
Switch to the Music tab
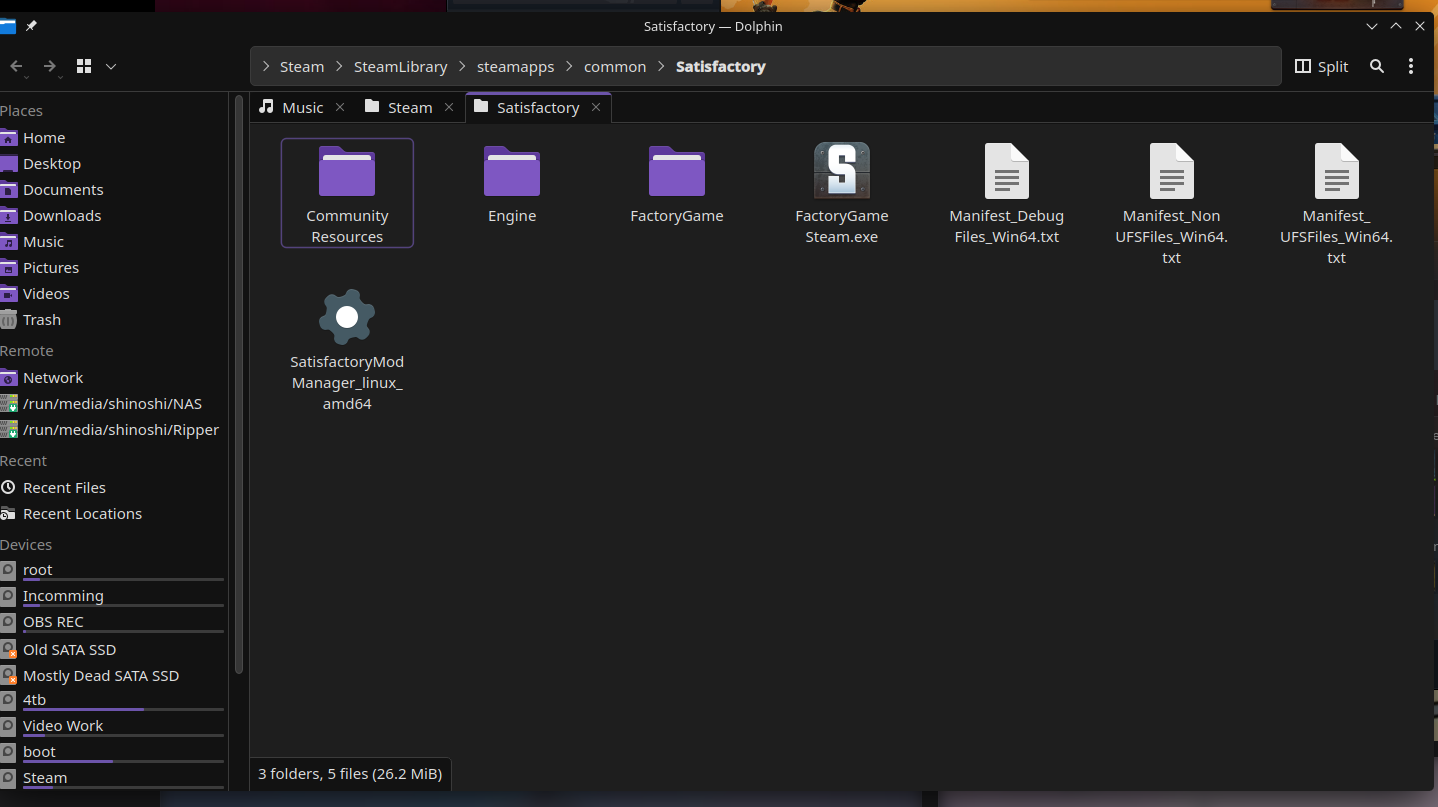[x=302, y=107]
